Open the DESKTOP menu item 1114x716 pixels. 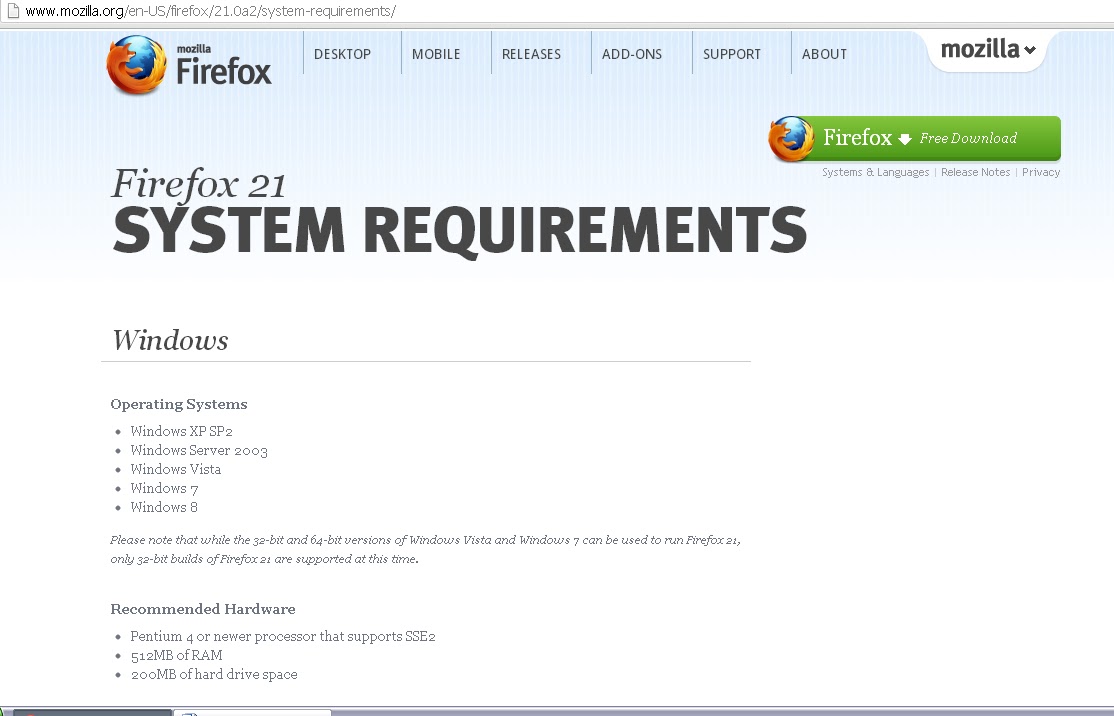pyautogui.click(x=342, y=54)
